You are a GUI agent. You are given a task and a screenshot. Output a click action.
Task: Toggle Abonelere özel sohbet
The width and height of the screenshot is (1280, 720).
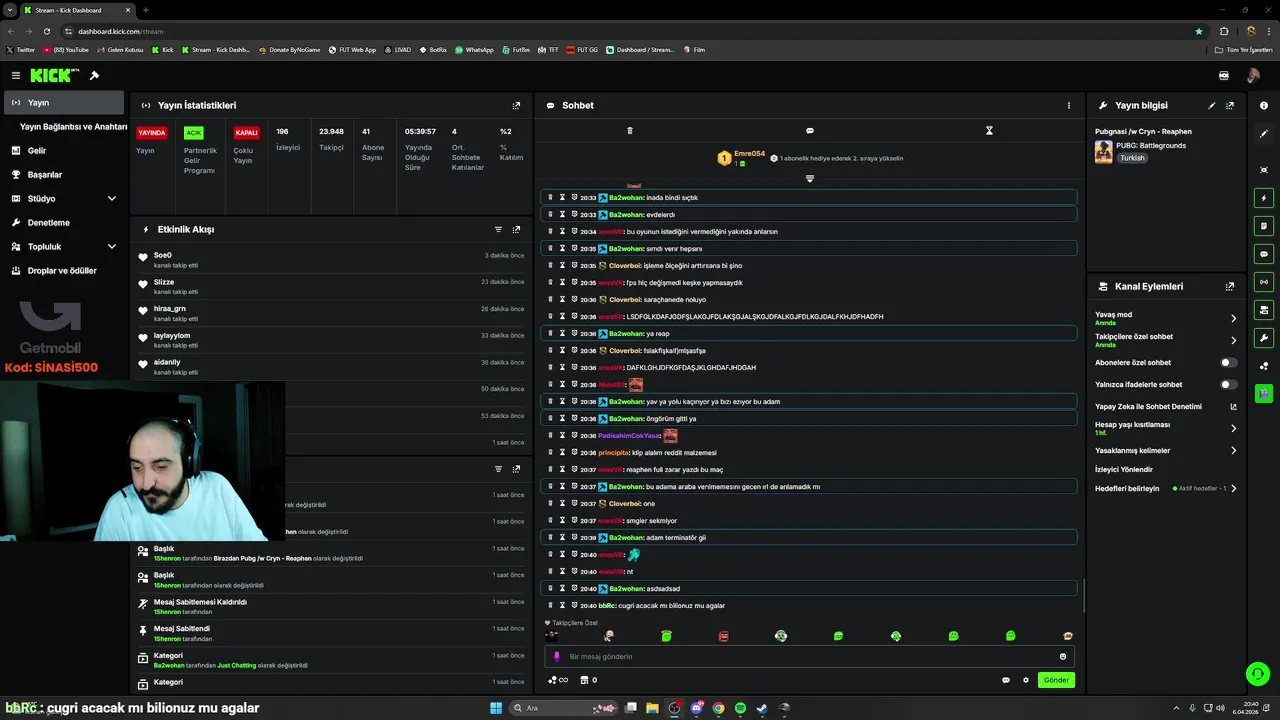[x=1228, y=363]
